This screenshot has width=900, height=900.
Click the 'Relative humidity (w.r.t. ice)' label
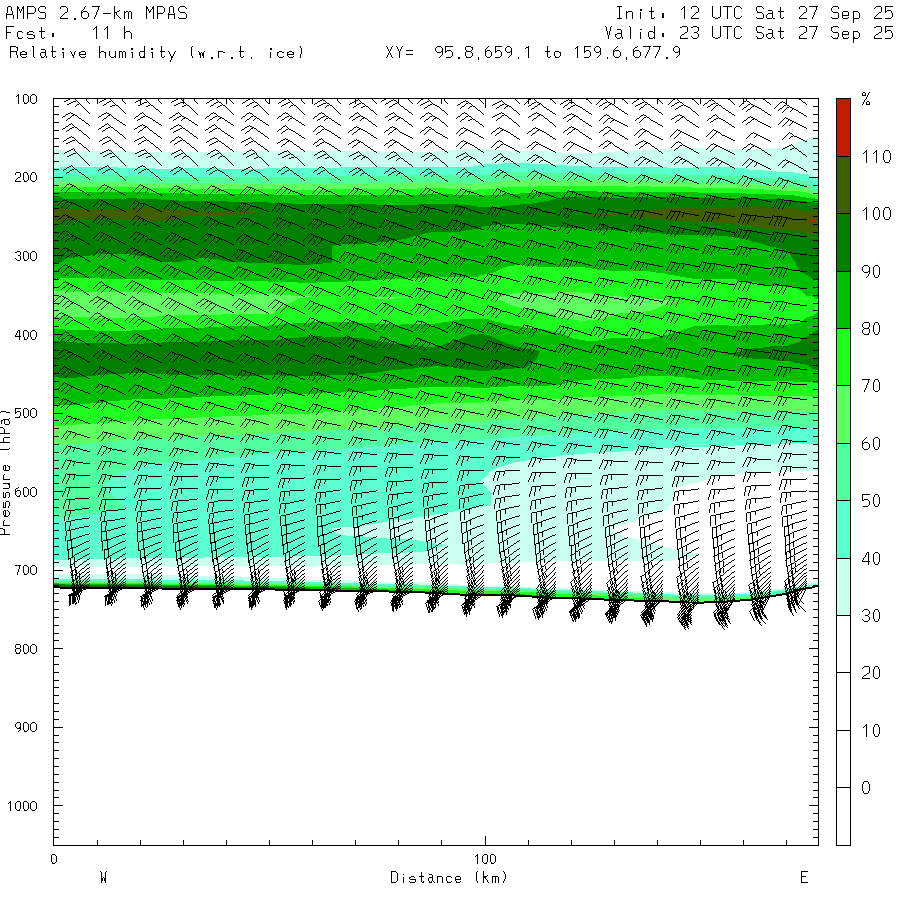point(156,53)
